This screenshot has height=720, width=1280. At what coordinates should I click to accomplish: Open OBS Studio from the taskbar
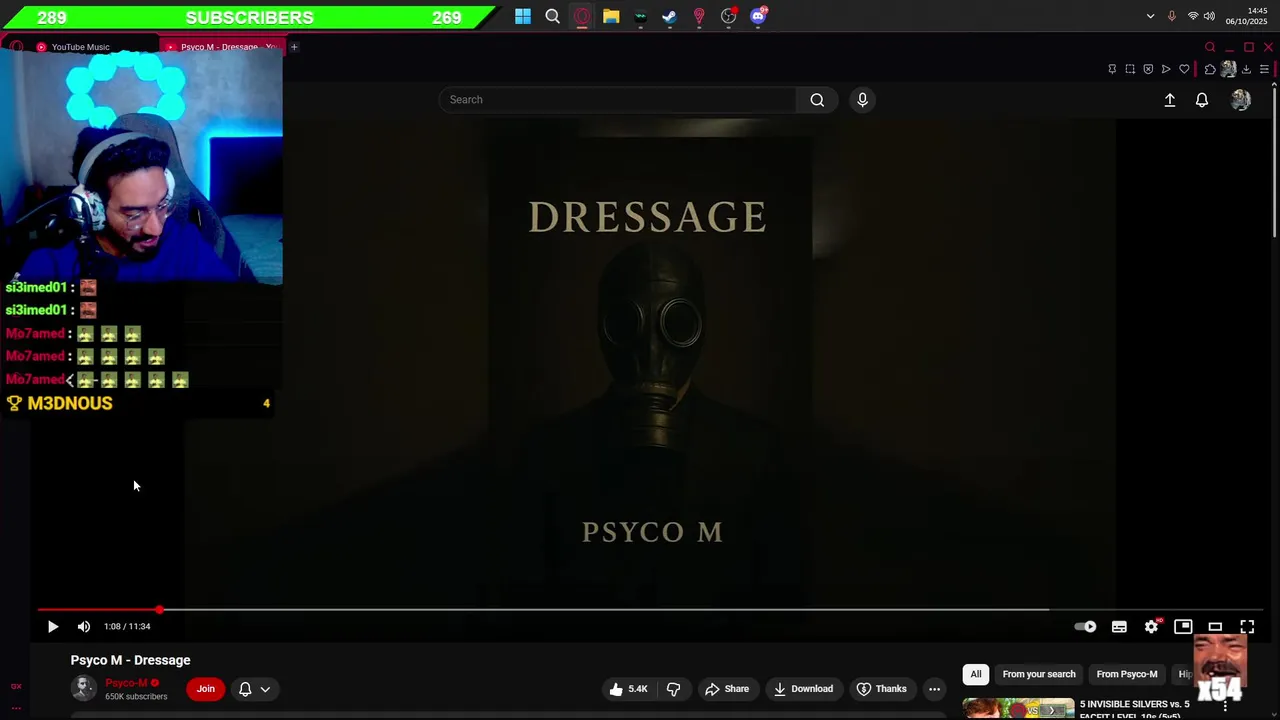pyautogui.click(x=728, y=16)
